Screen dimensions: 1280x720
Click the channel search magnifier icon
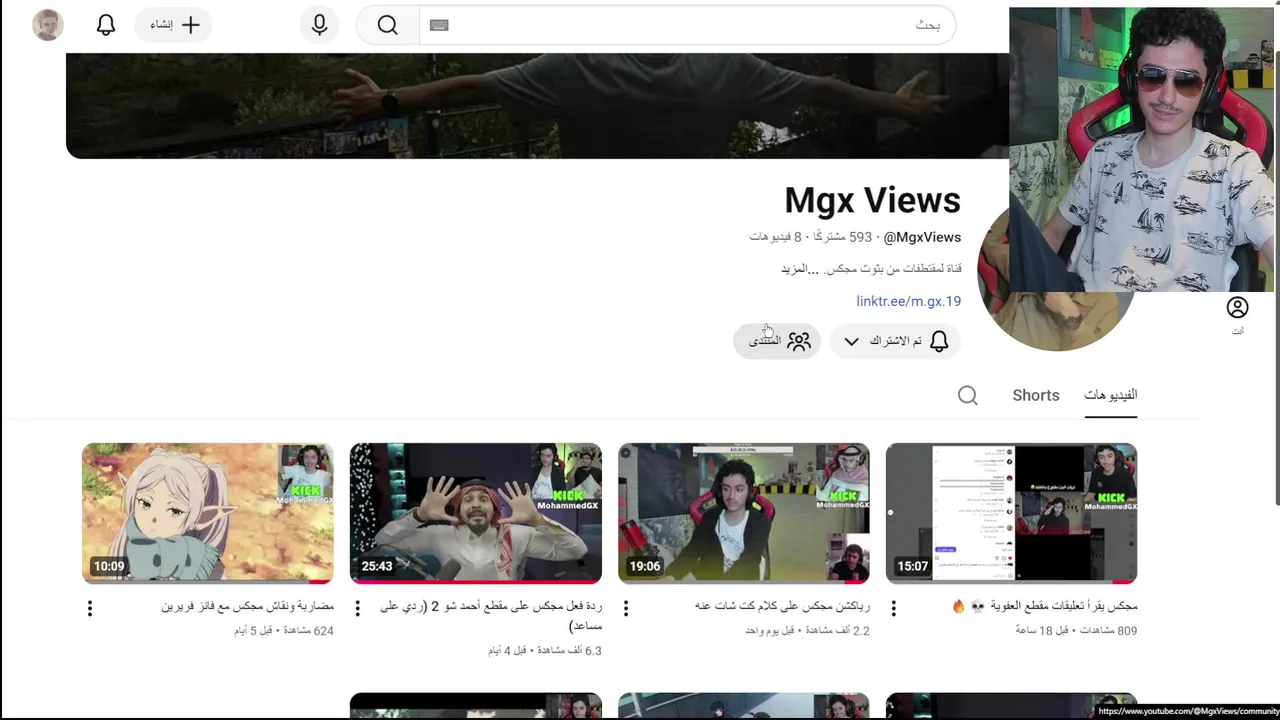pos(968,395)
